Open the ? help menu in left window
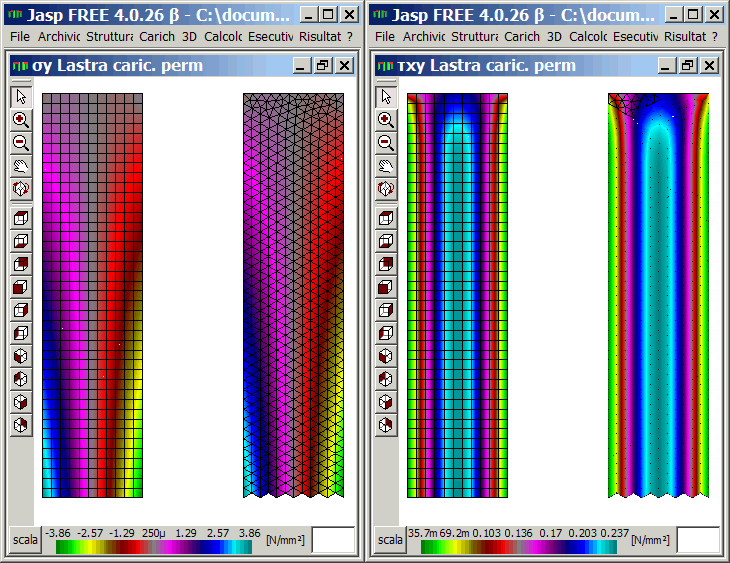The image size is (730, 563). (350, 36)
